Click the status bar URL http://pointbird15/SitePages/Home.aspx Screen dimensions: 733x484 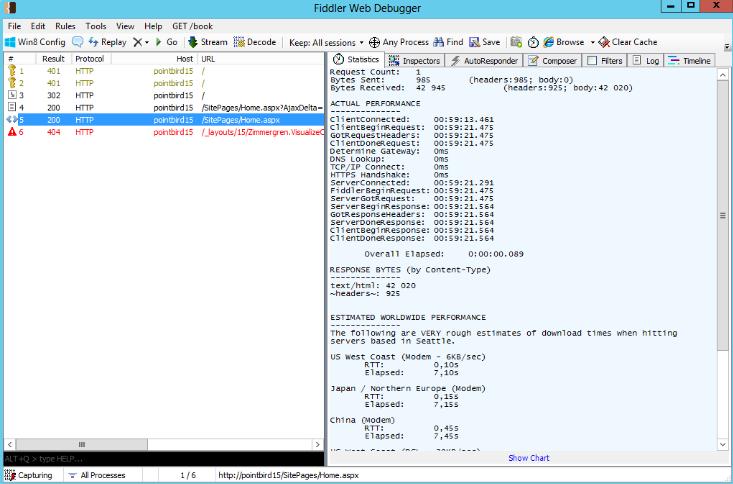point(288,475)
